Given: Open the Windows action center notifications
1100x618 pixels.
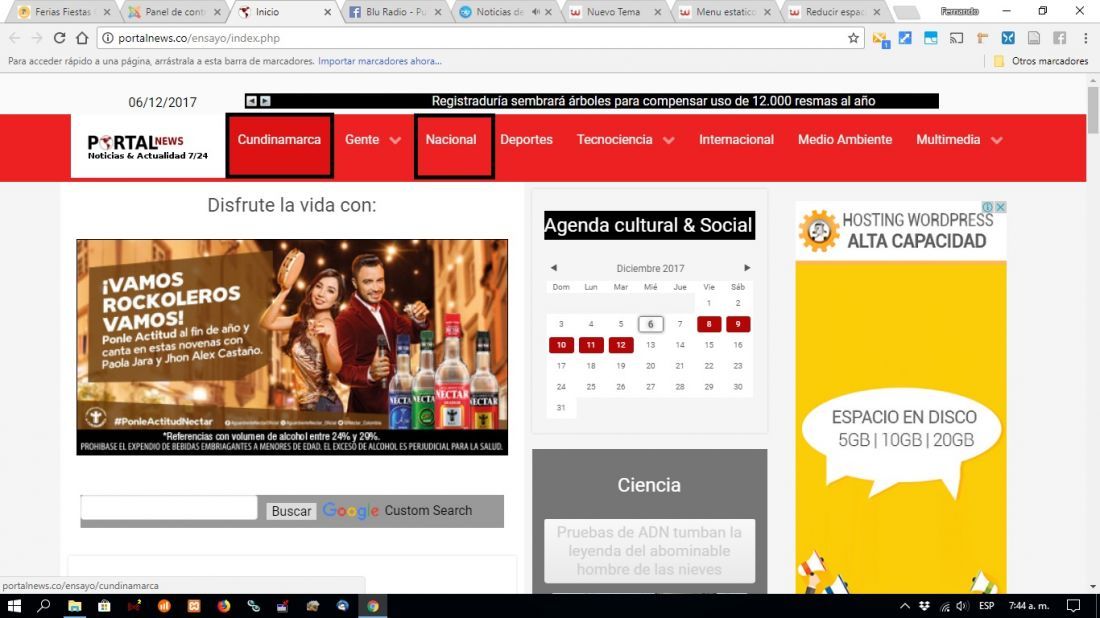Looking at the screenshot, I should click(x=1073, y=606).
